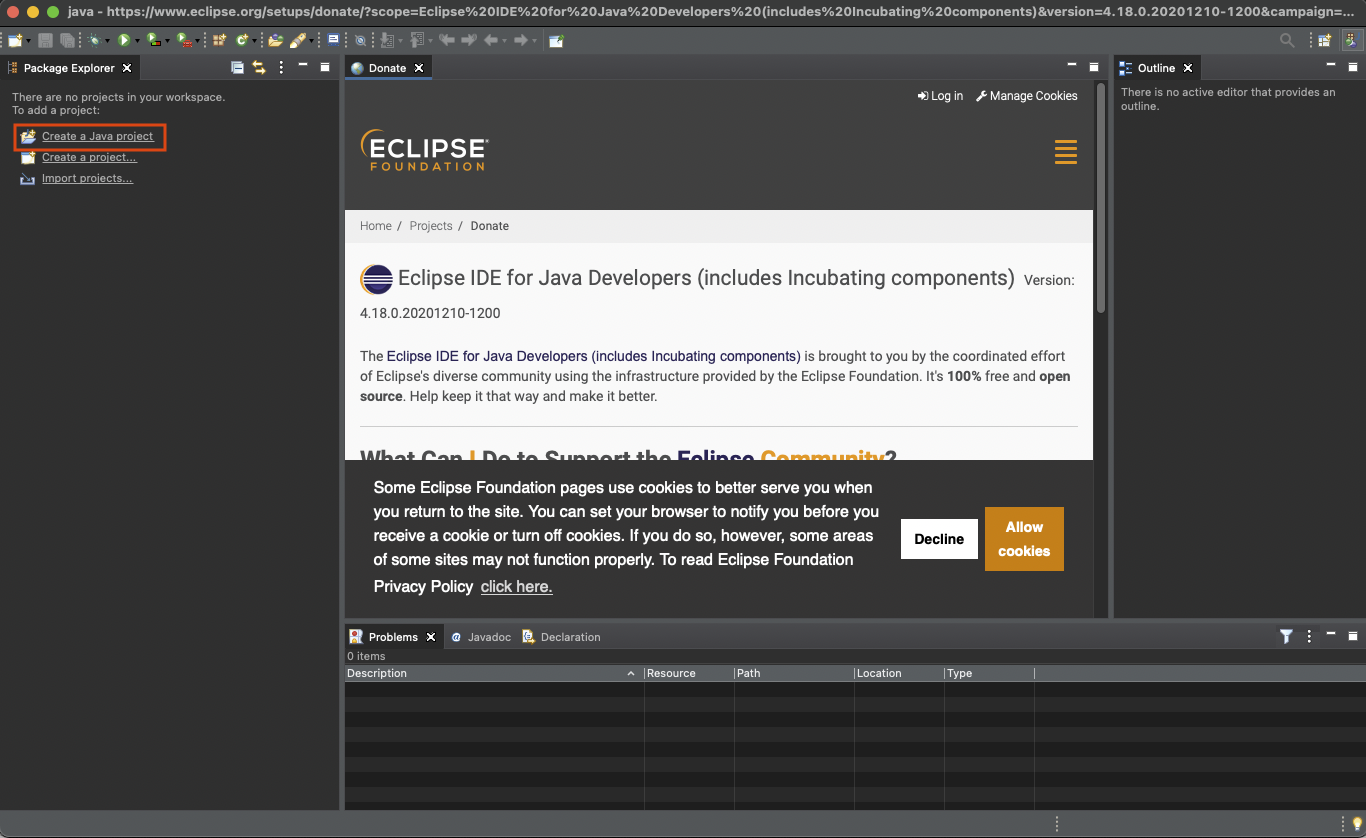Select the Outline tab

click(1156, 68)
